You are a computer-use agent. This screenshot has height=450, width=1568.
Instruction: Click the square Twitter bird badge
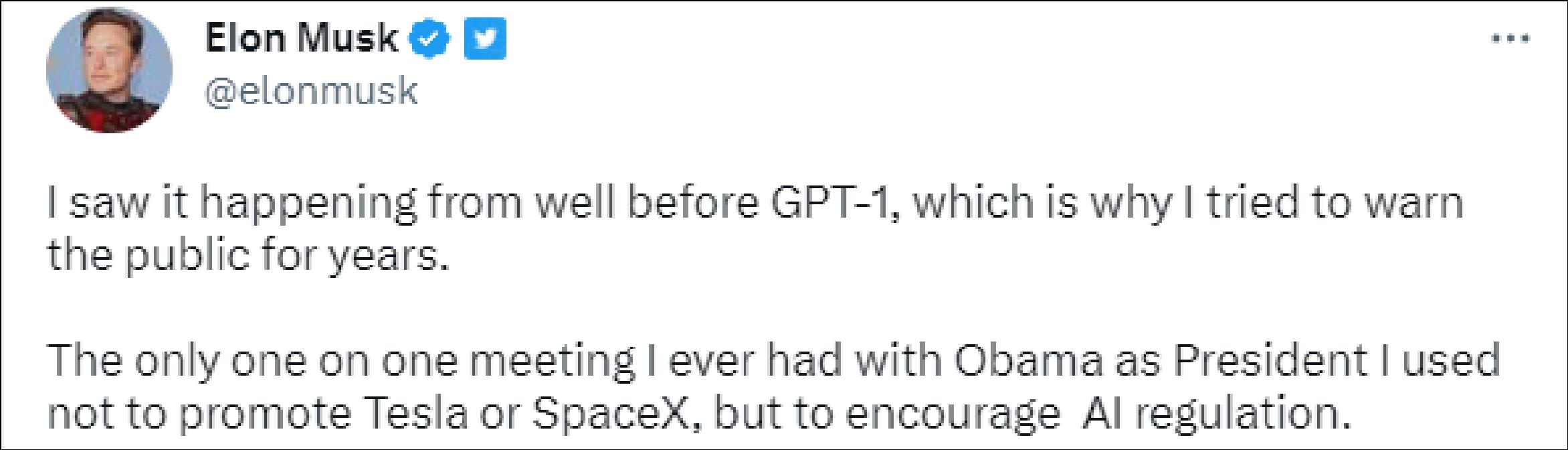(x=485, y=40)
